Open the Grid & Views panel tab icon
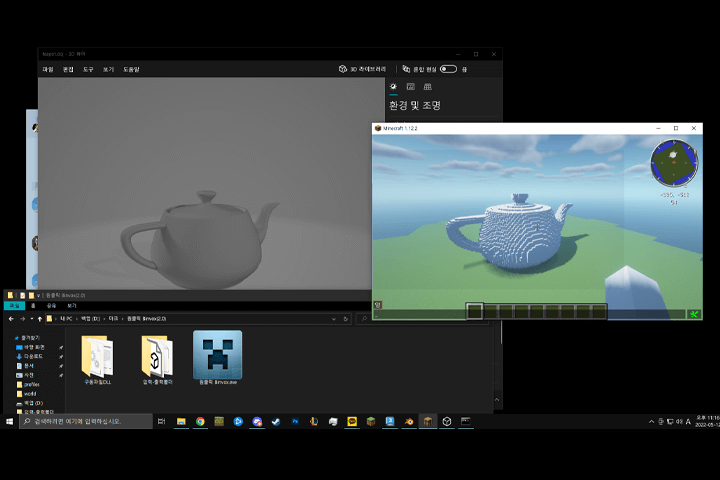 pos(428,86)
